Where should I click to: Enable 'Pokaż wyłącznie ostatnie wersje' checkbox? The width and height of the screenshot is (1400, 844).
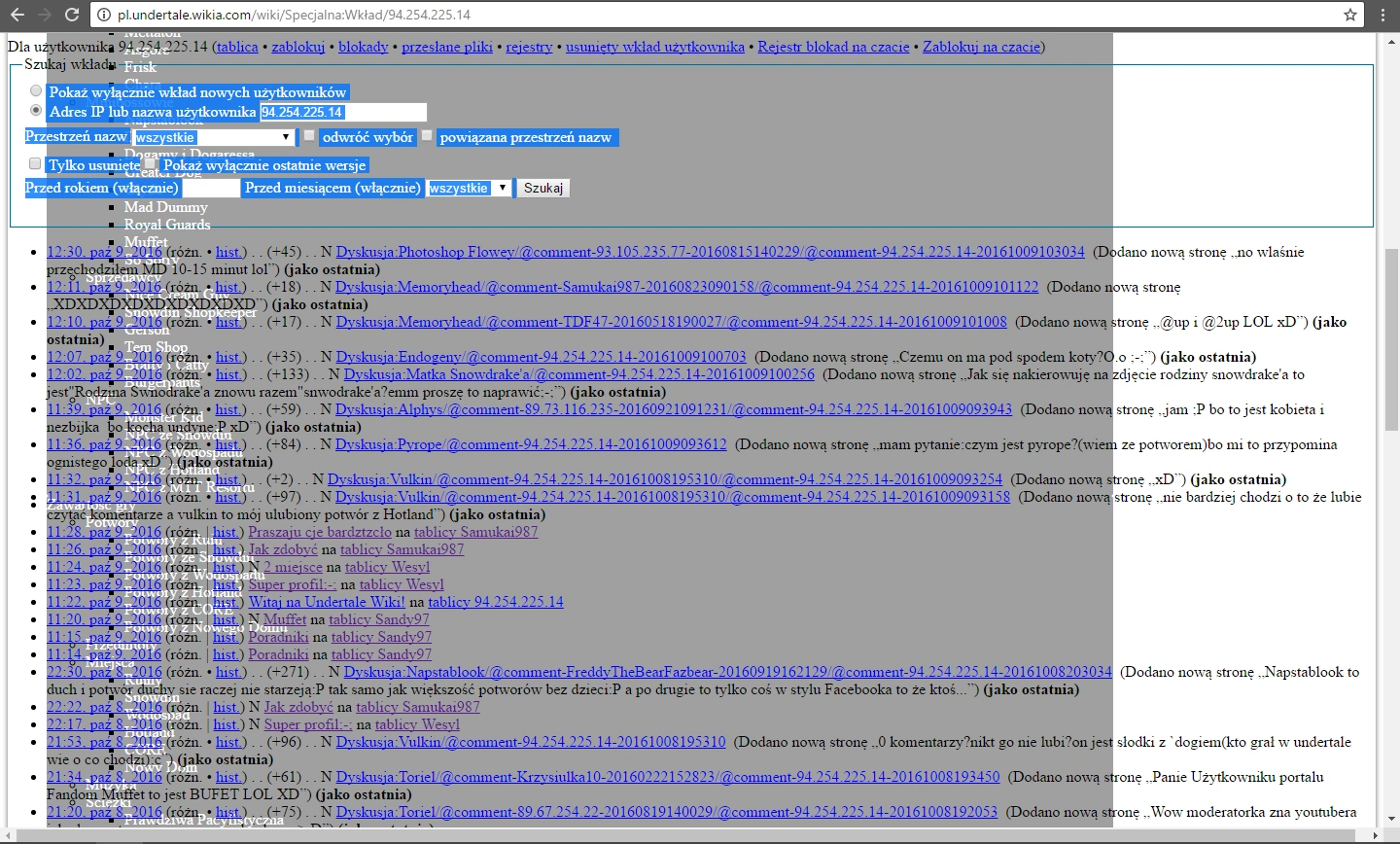point(150,163)
